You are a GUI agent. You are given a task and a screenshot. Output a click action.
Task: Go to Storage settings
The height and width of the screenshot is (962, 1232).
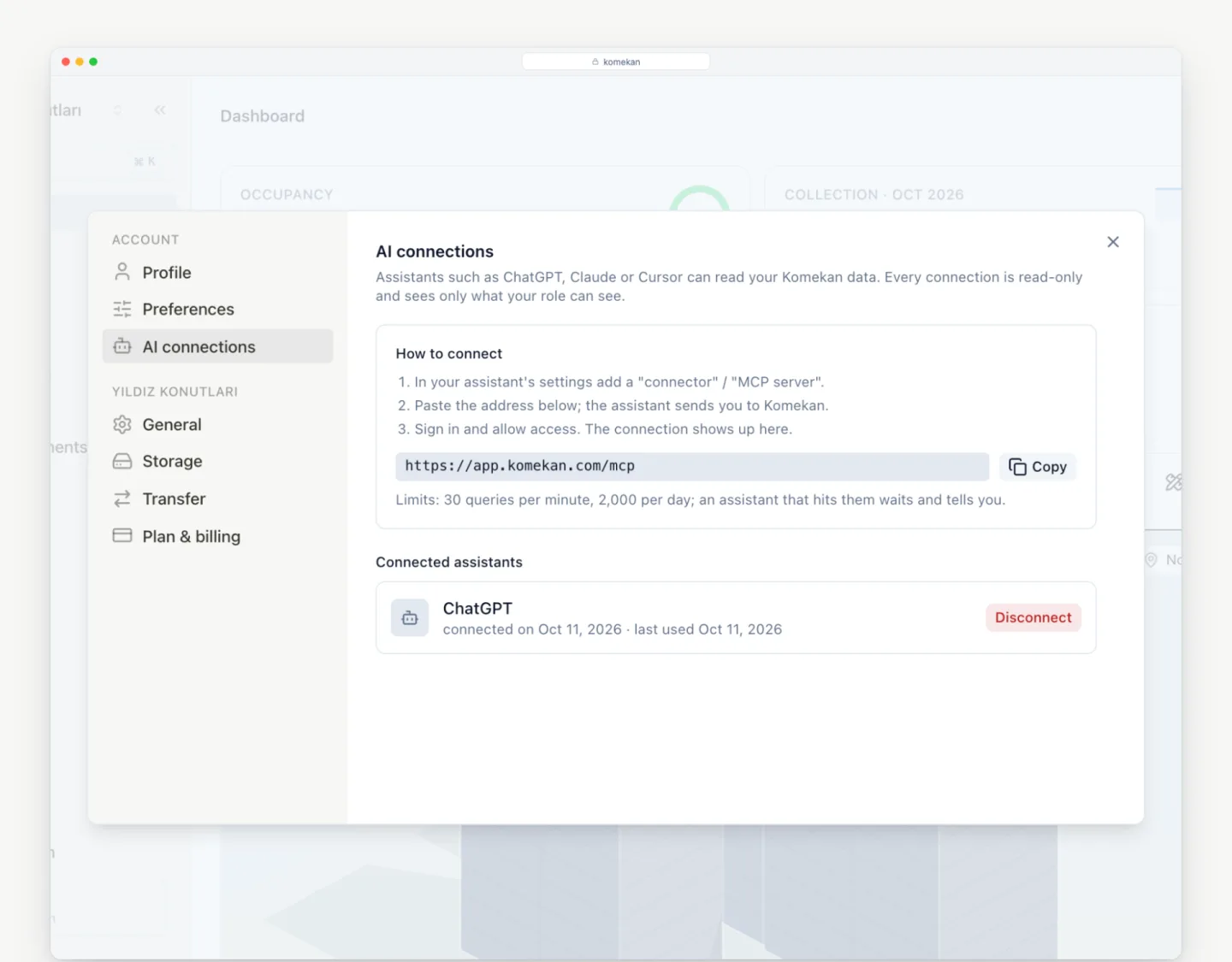click(217, 462)
